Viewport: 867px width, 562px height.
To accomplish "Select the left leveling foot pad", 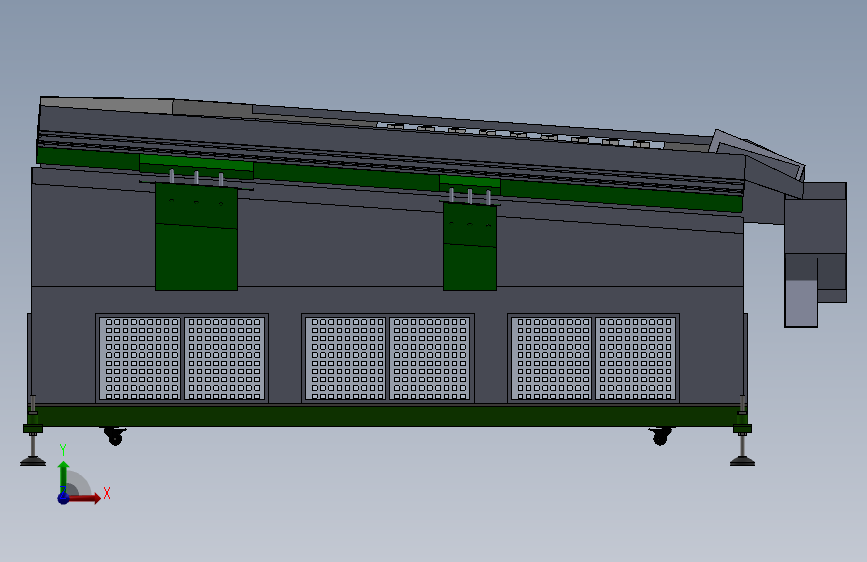I will click(x=33, y=461).
